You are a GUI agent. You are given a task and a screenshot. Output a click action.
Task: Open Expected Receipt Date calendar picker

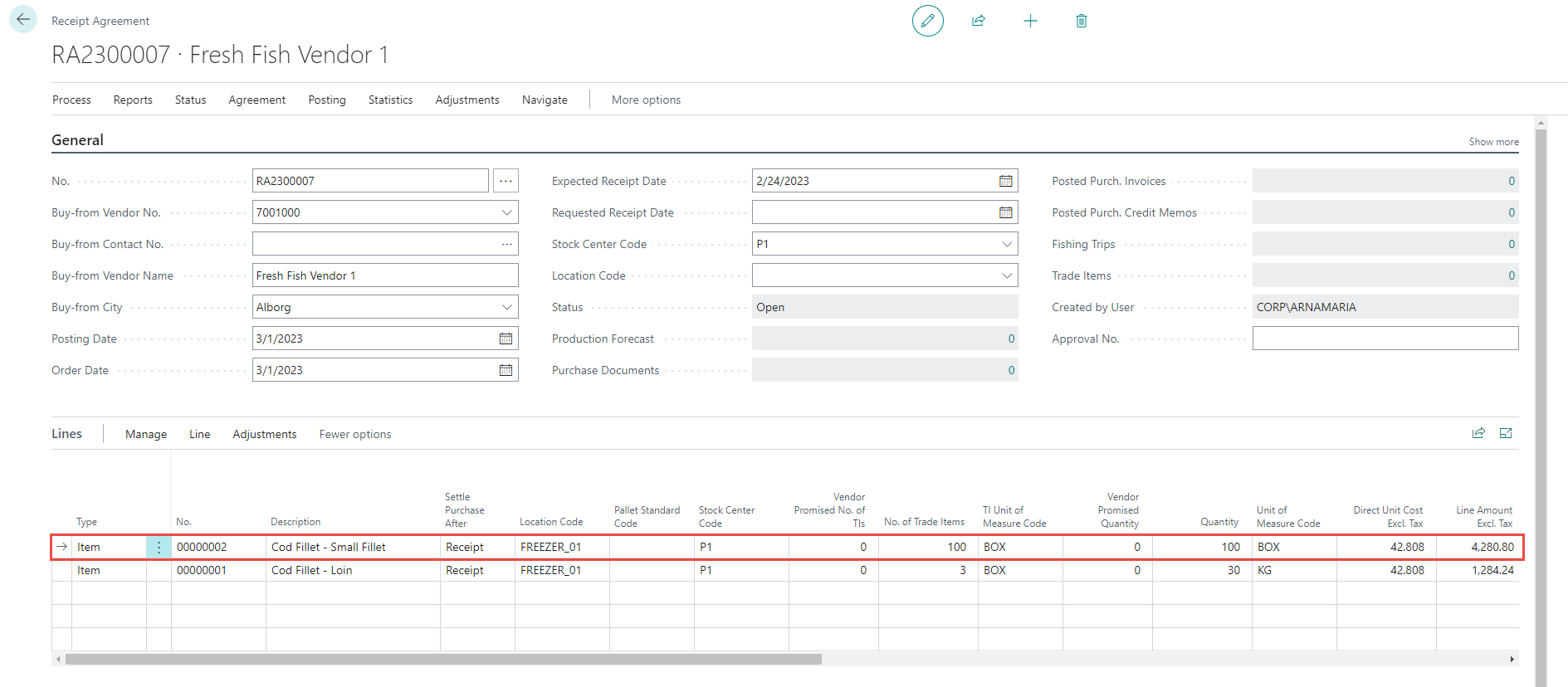(1005, 181)
